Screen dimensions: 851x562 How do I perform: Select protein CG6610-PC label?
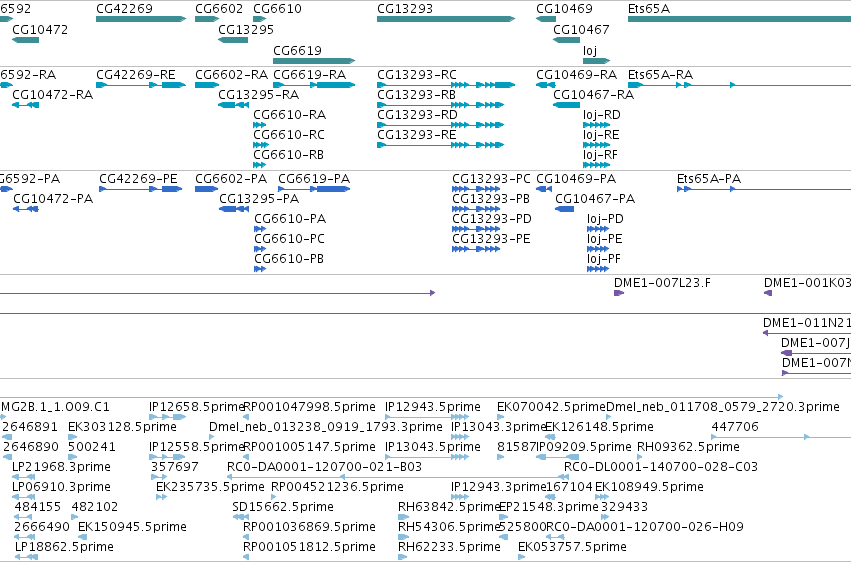[x=290, y=239]
